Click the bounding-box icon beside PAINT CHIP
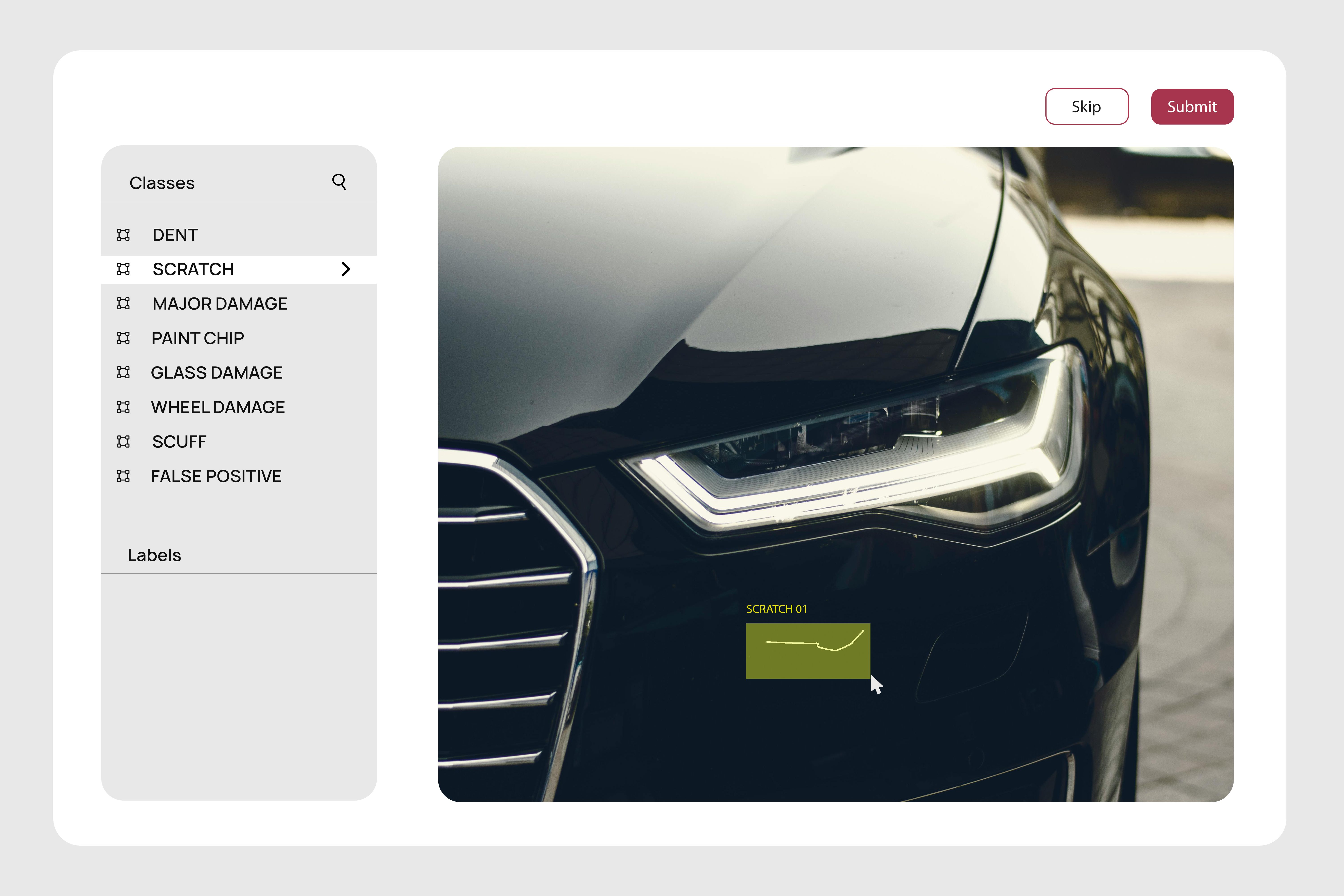This screenshot has height=896, width=1344. click(x=123, y=338)
